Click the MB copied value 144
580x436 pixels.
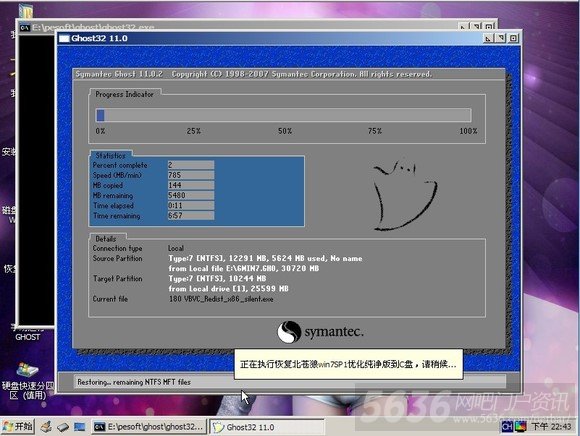191,185
